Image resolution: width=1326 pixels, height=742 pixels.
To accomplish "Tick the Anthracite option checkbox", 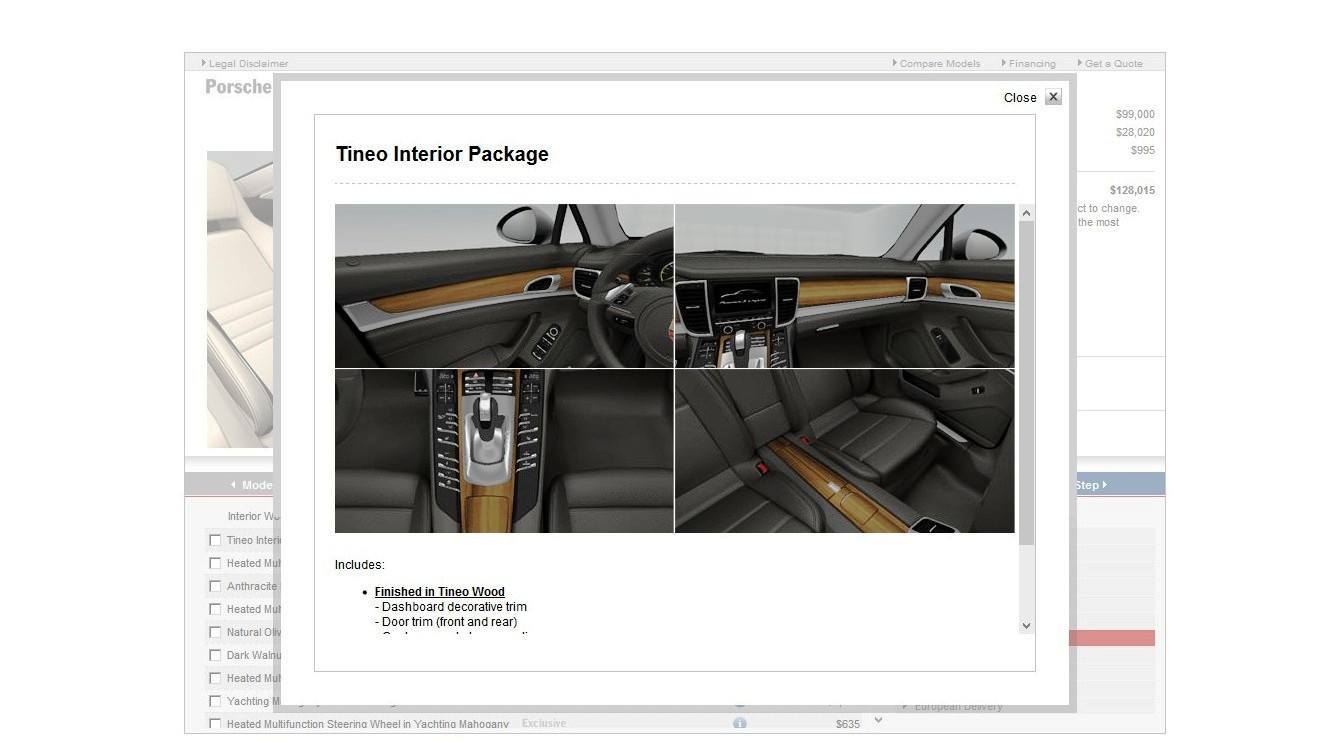I will (x=215, y=586).
